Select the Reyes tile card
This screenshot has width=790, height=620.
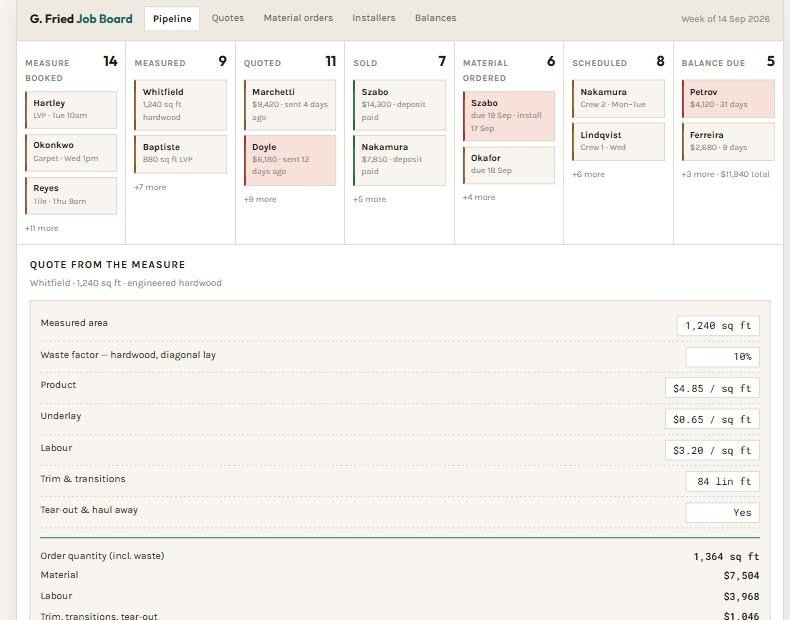[x=71, y=195]
